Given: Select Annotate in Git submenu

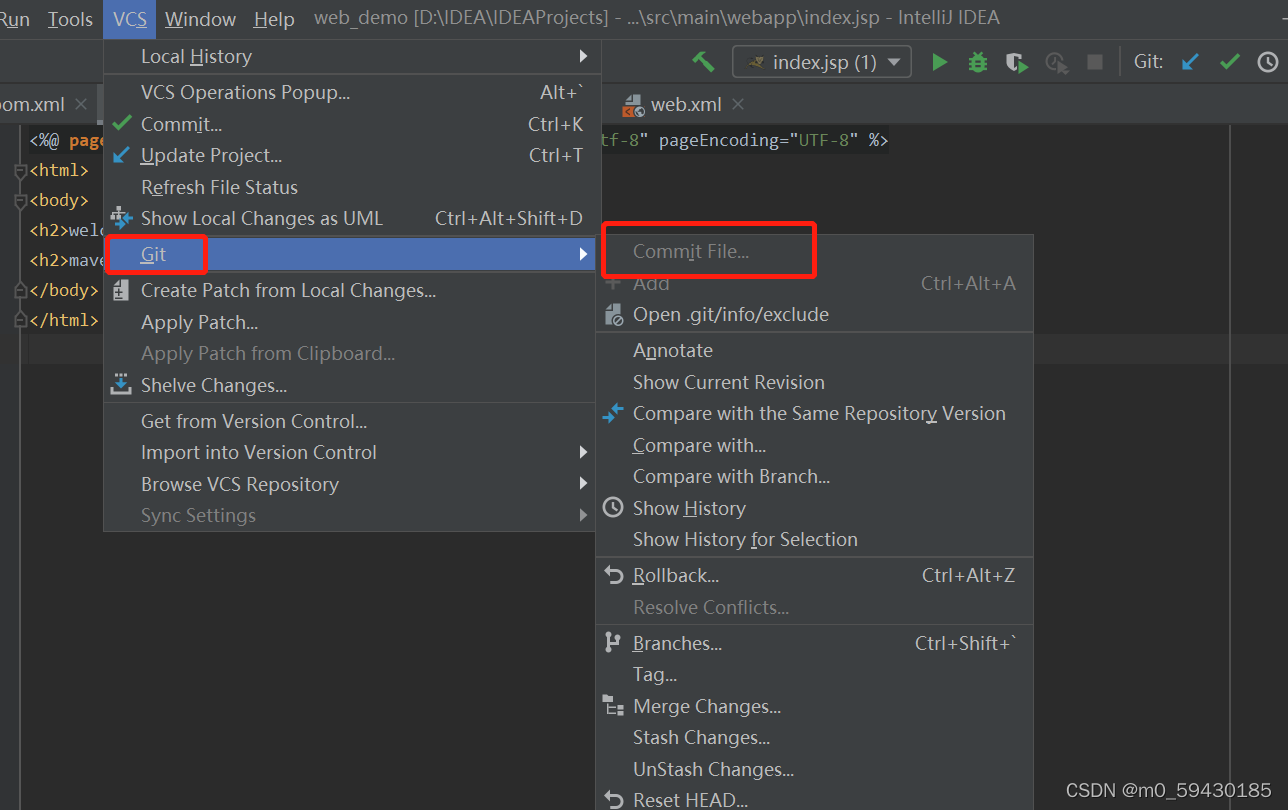Looking at the screenshot, I should (814, 350).
